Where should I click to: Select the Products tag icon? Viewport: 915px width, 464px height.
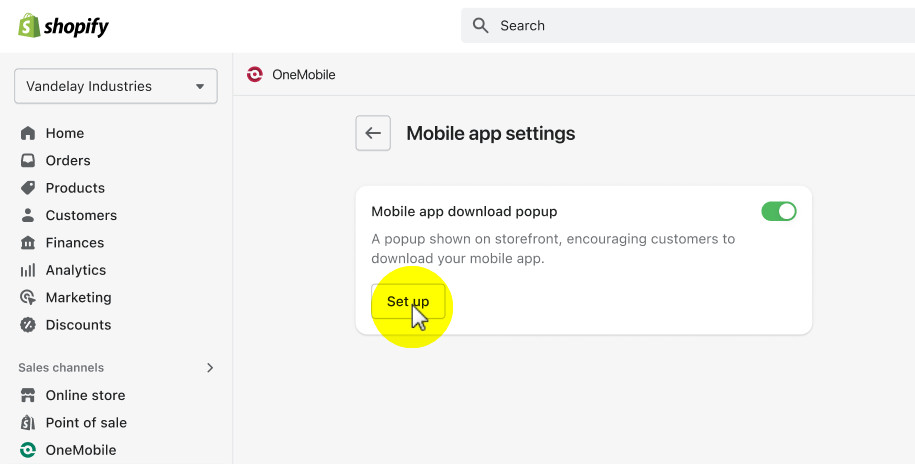tap(28, 188)
